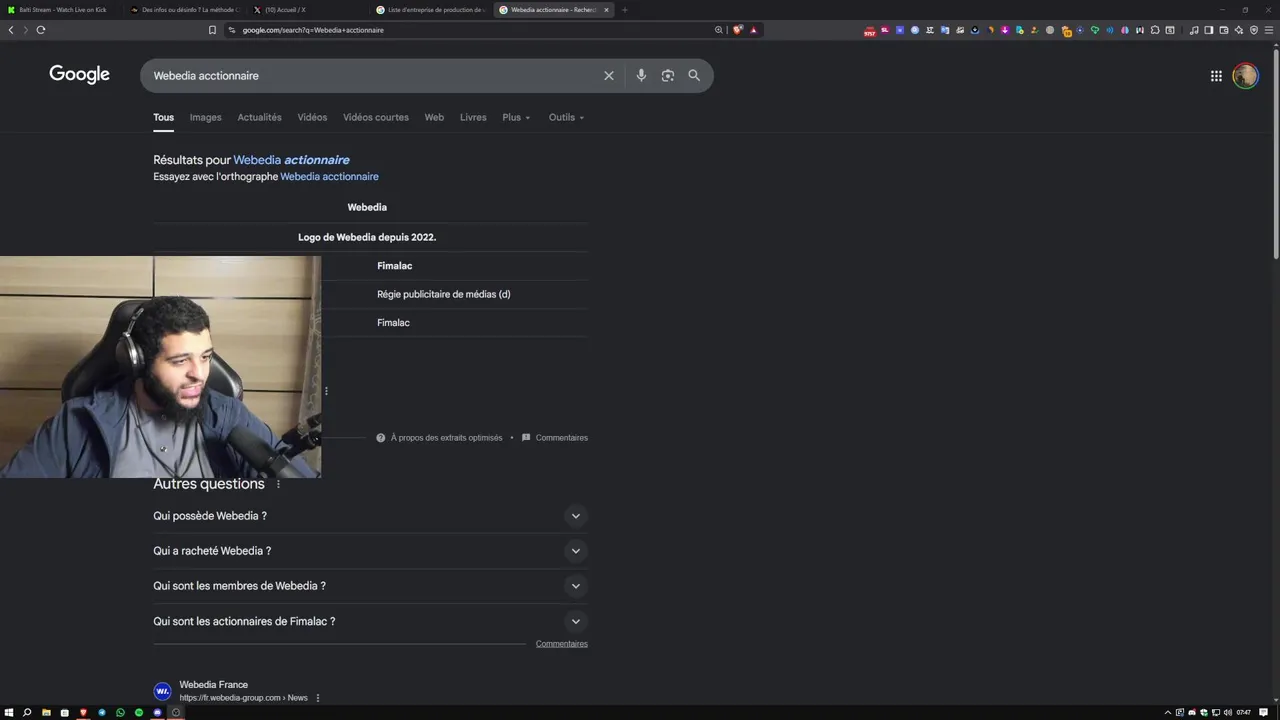Screen dimensions: 1280x720
Task: Click the address bar URL
Action: click(313, 30)
